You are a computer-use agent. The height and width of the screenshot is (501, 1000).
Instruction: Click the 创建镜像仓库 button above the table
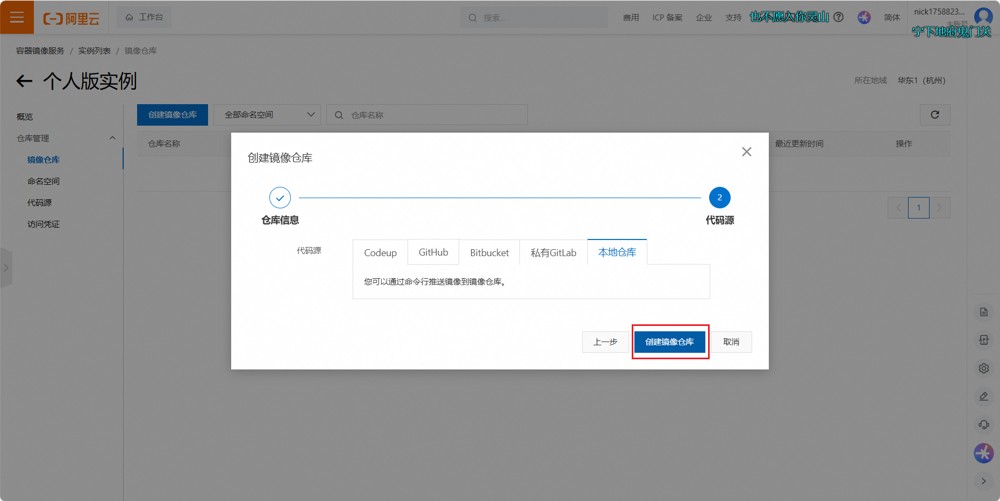tap(172, 115)
